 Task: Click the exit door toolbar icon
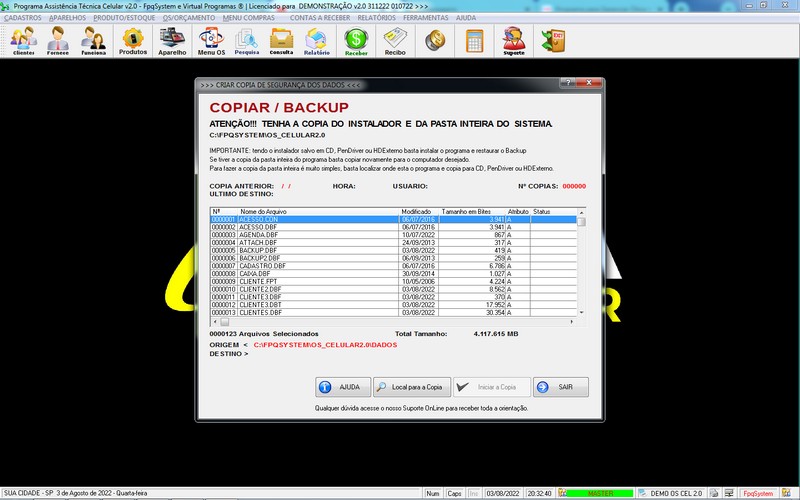pyautogui.click(x=553, y=40)
